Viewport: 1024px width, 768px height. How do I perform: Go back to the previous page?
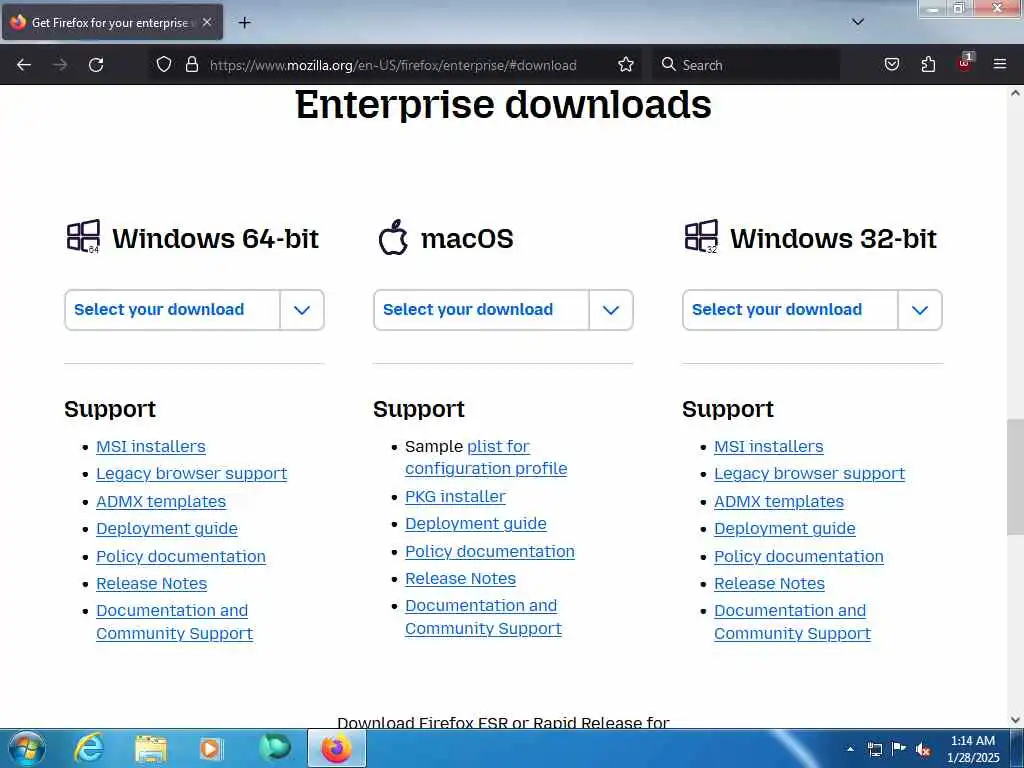click(x=24, y=65)
